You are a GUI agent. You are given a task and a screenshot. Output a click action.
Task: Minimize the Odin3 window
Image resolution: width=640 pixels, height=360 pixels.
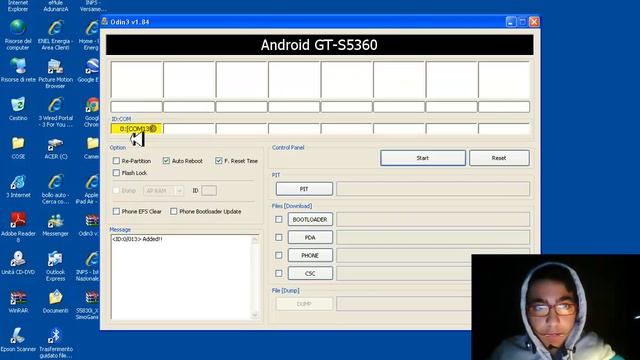(x=511, y=22)
